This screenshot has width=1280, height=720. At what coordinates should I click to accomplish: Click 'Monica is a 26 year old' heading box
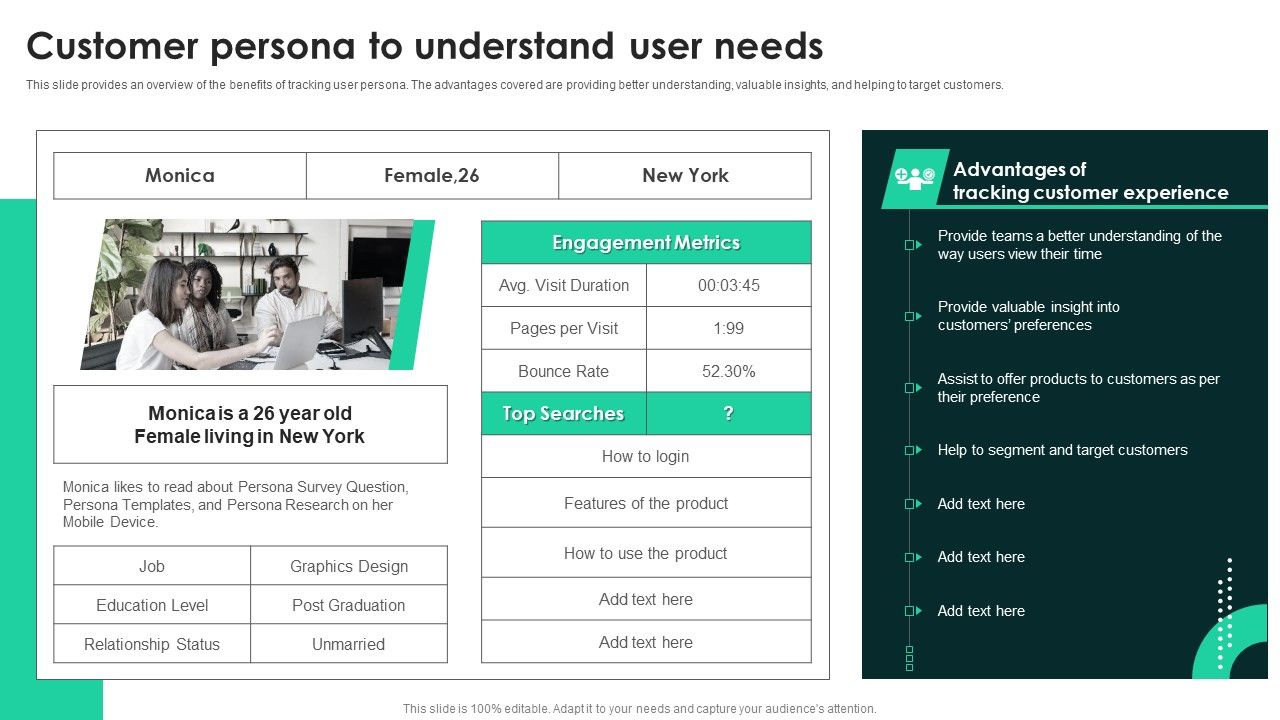[x=250, y=425]
